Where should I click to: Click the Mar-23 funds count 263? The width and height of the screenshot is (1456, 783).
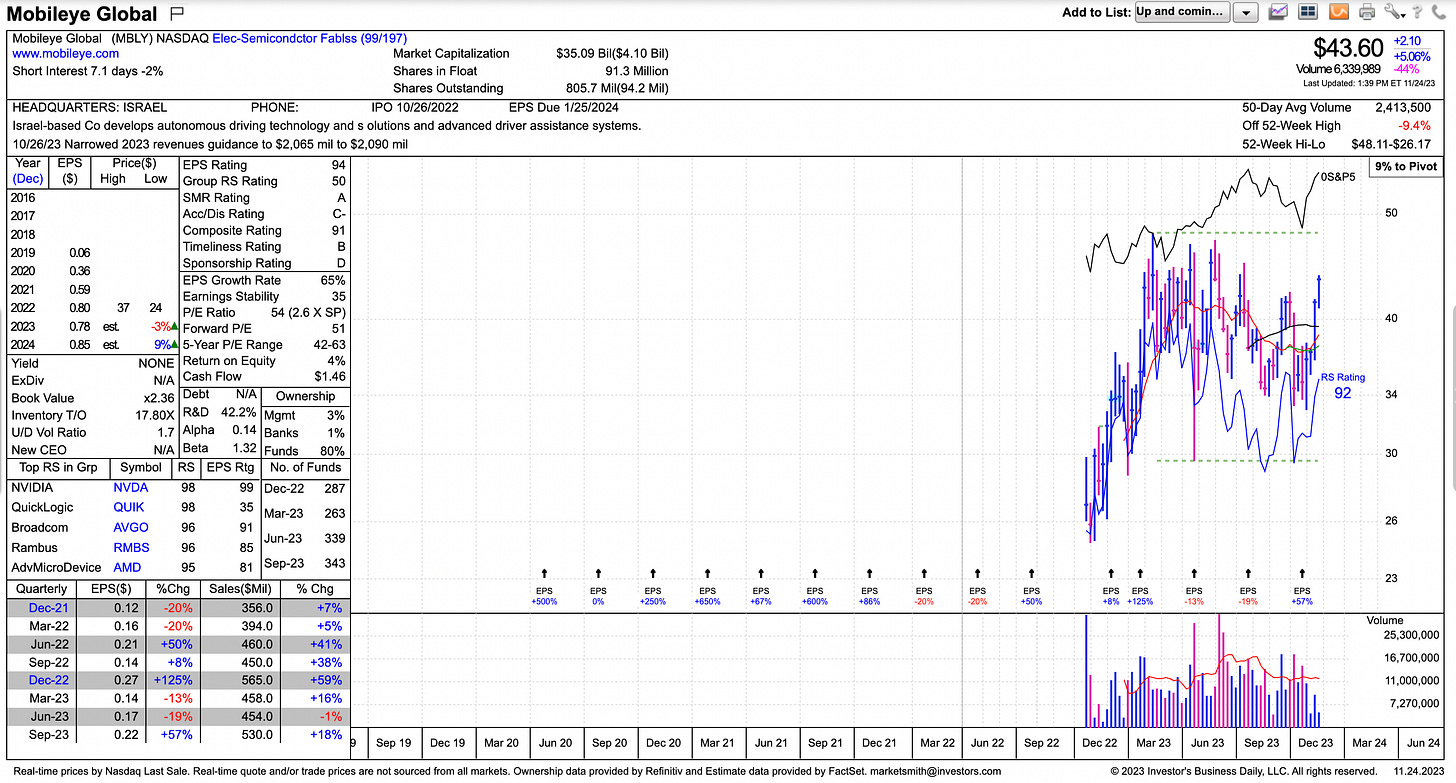click(333, 513)
